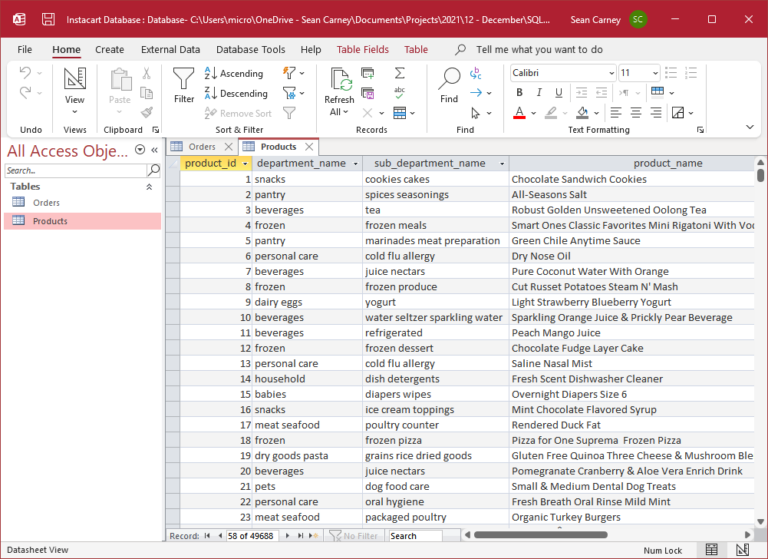This screenshot has height=559, width=768.
Task: Click the font color red A button
Action: point(519,113)
